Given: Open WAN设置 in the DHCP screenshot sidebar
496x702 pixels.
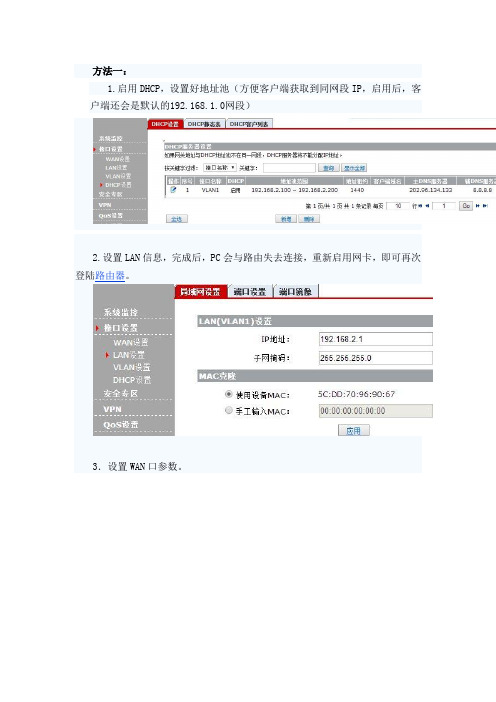Looking at the screenshot, I should tap(118, 159).
